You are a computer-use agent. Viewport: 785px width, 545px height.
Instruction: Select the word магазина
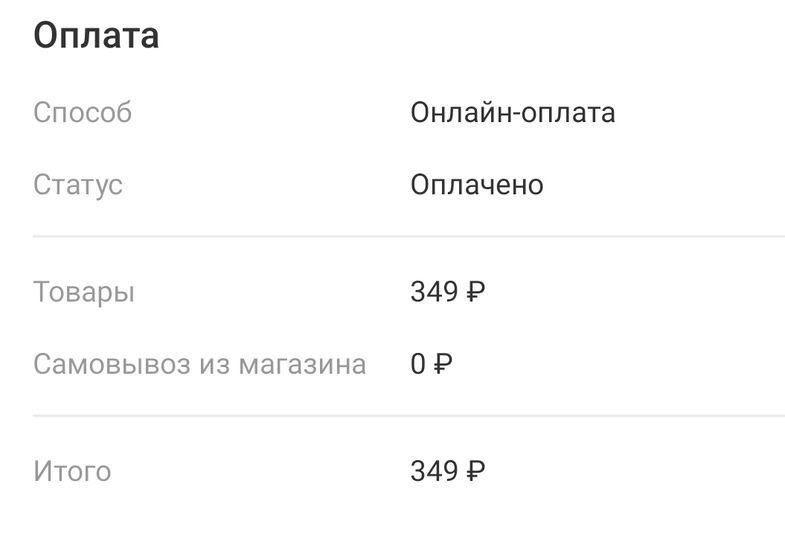[x=302, y=365]
